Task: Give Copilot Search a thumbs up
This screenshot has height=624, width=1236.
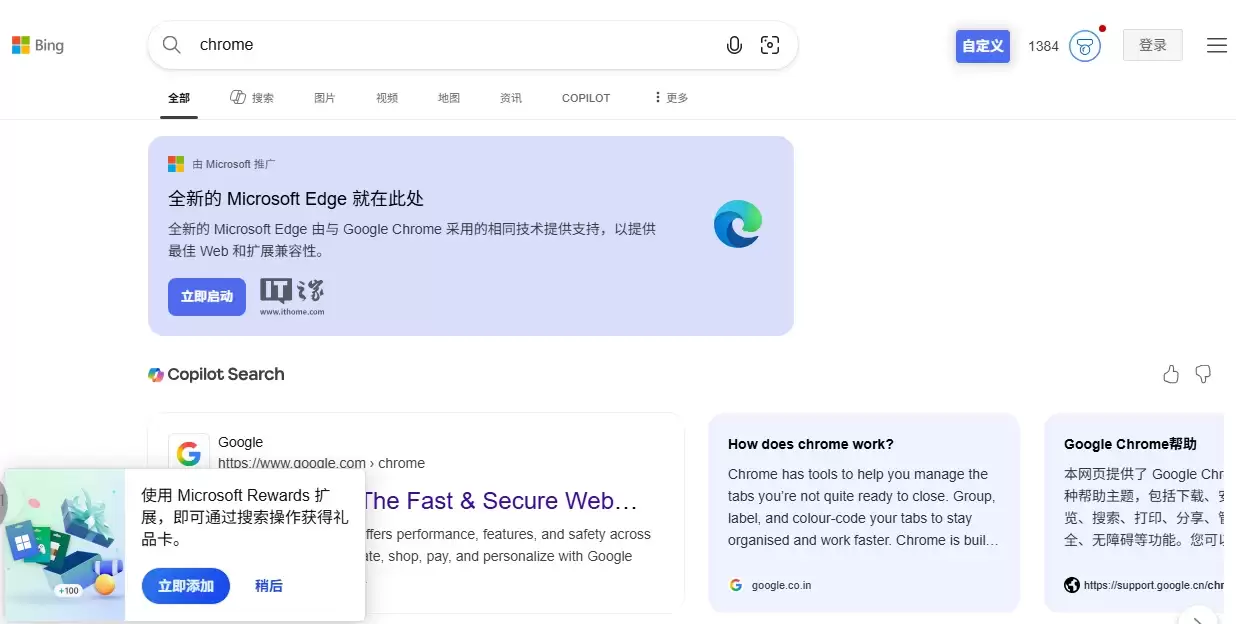Action: [1171, 374]
